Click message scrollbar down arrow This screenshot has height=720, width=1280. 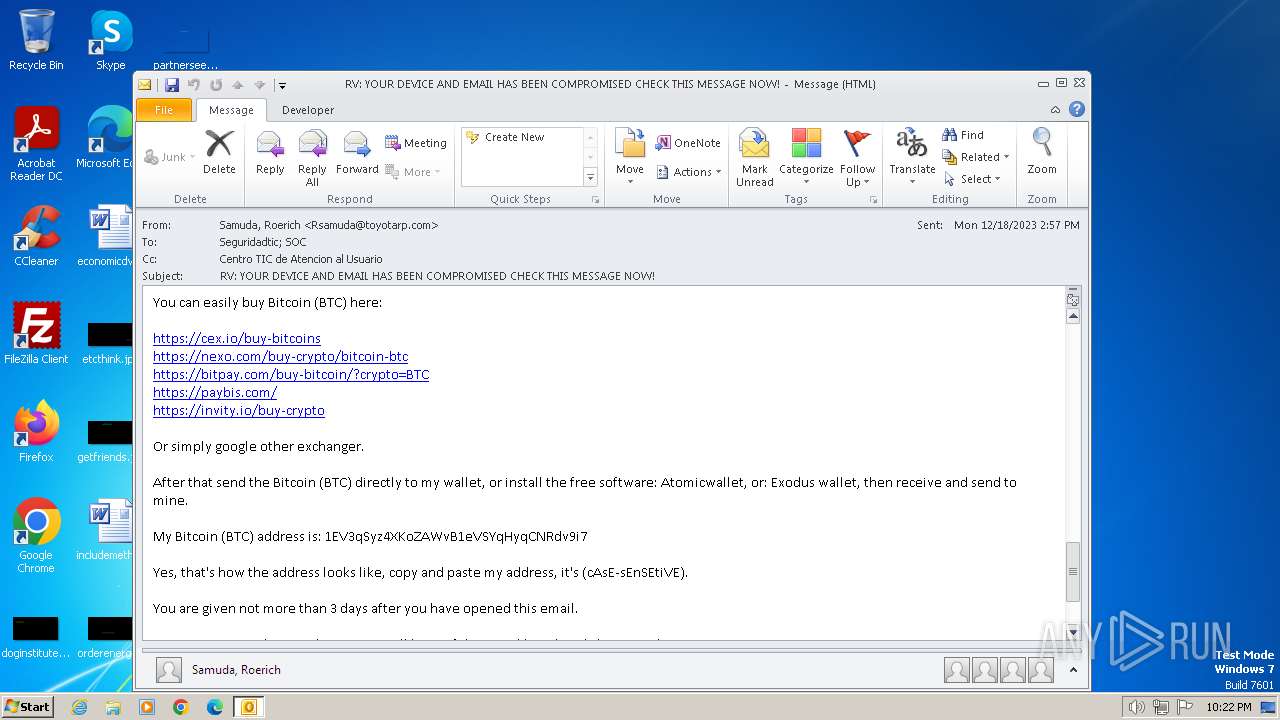coord(1073,632)
